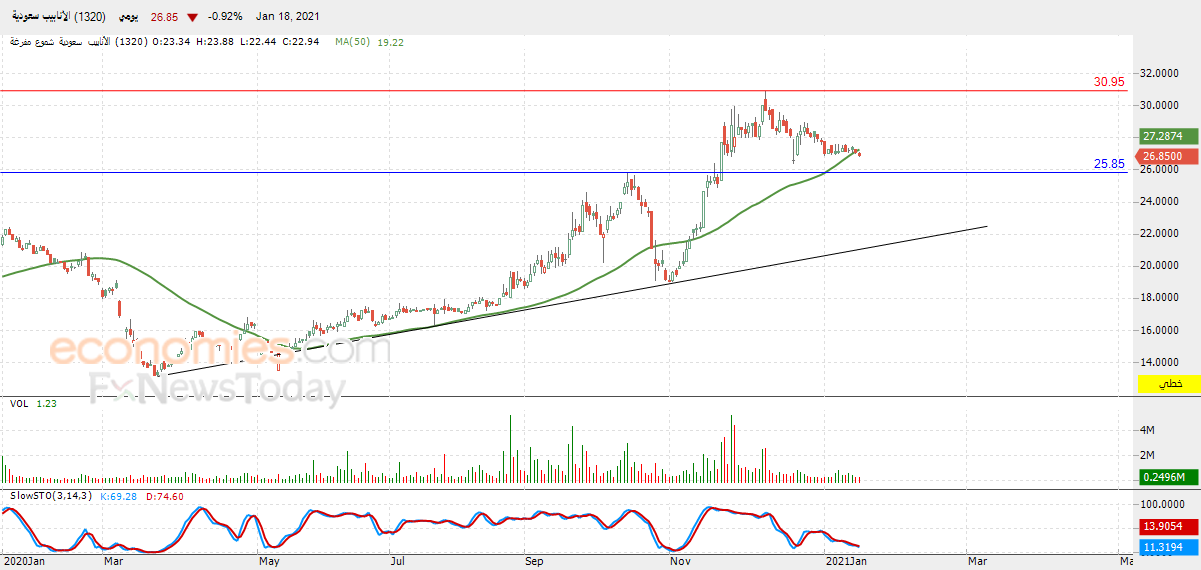Click the red down-triangle price change indicator
This screenshot has height=570, width=1201.
coord(192,17)
